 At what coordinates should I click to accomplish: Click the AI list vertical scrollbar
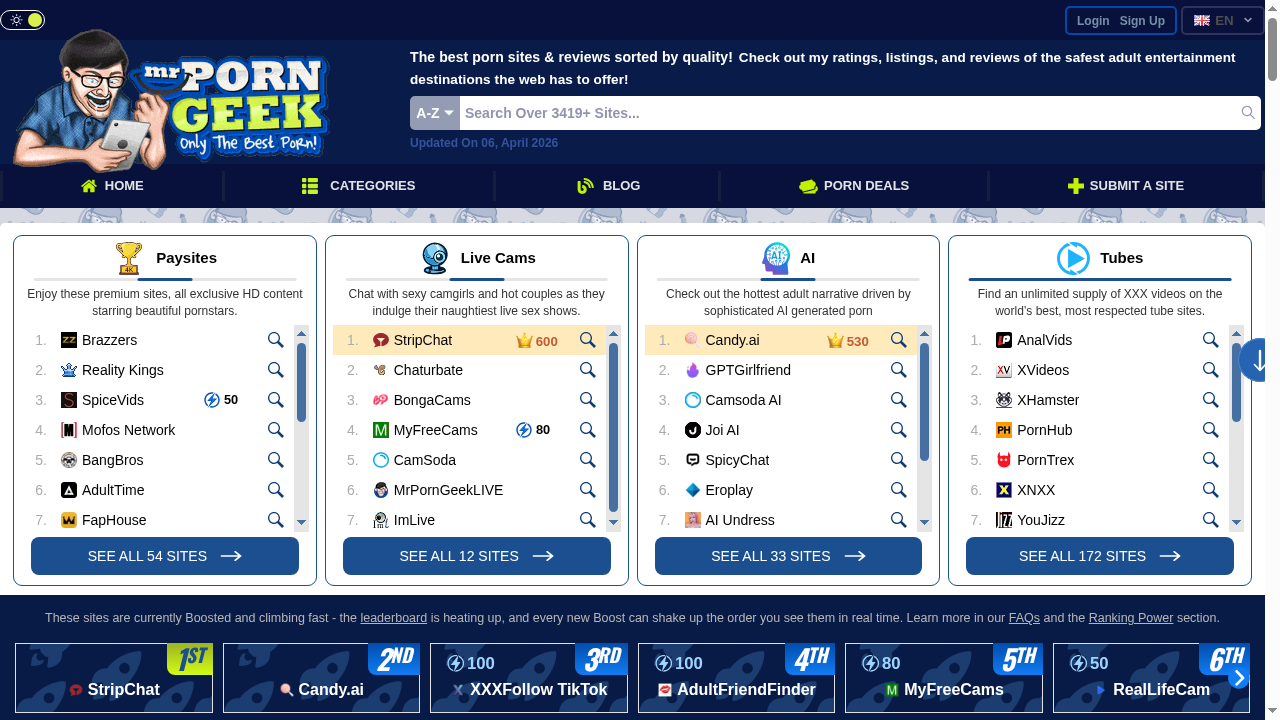924,402
